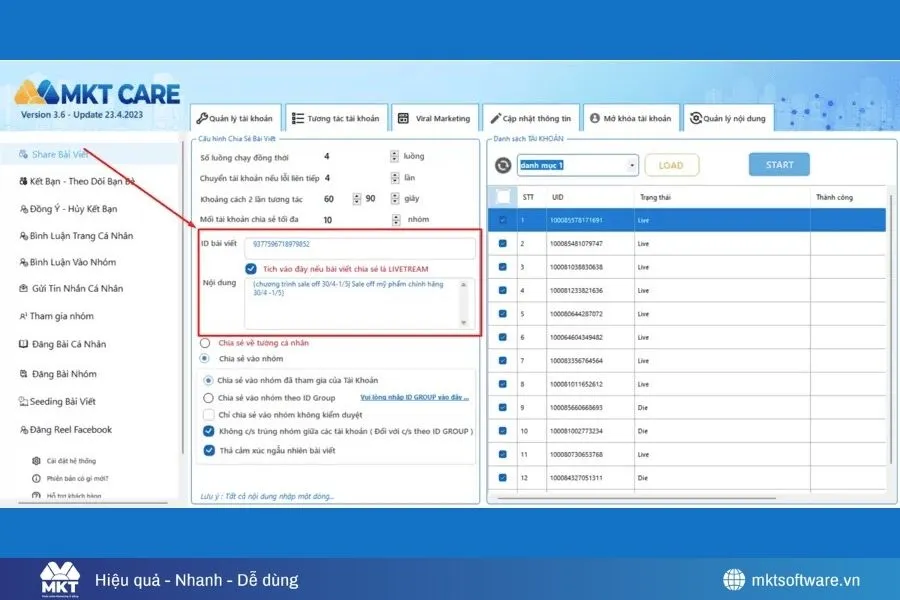900x600 pixels.
Task: Open the Seeding Bài Viết feature
Action: click(x=66, y=401)
